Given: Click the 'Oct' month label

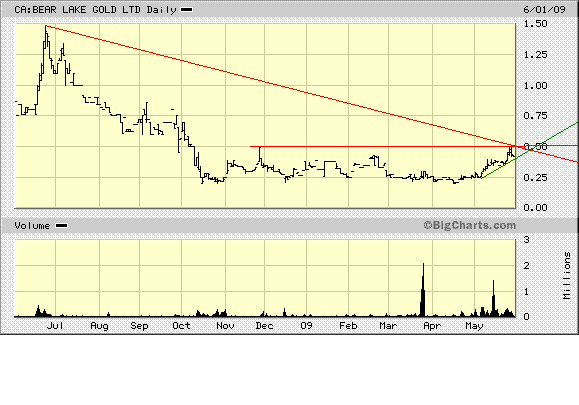Looking at the screenshot, I should click(181, 326).
